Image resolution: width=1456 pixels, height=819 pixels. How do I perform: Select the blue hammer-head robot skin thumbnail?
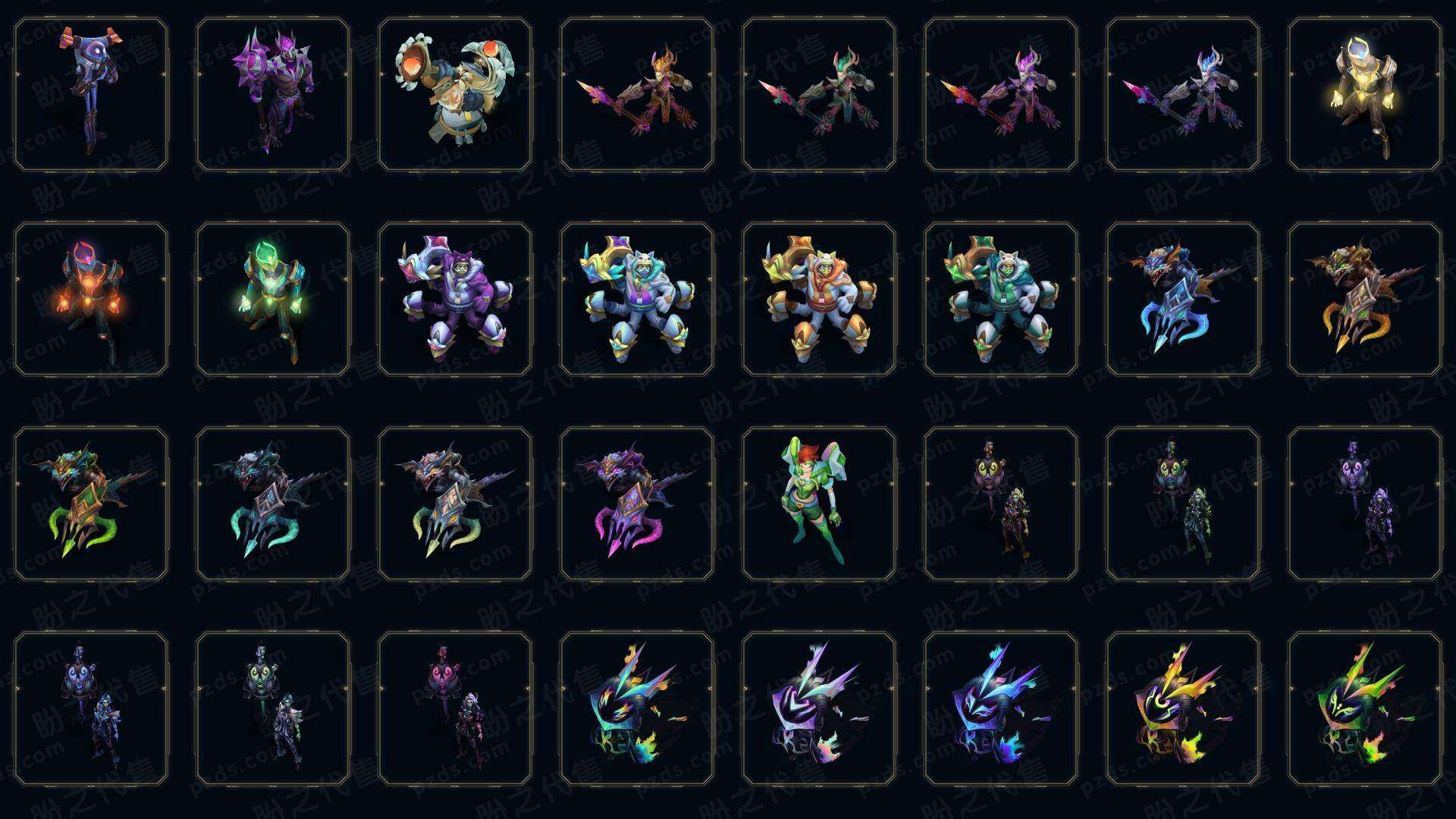coord(91,95)
